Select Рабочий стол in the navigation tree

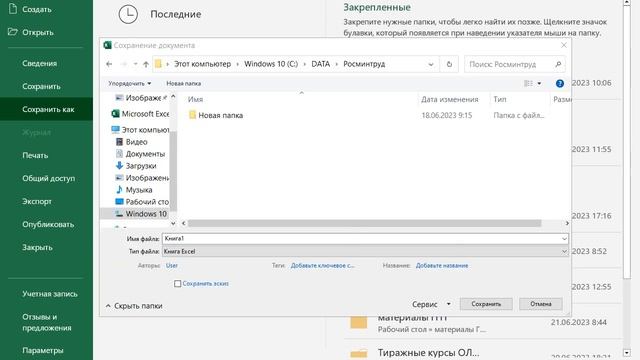pos(142,202)
